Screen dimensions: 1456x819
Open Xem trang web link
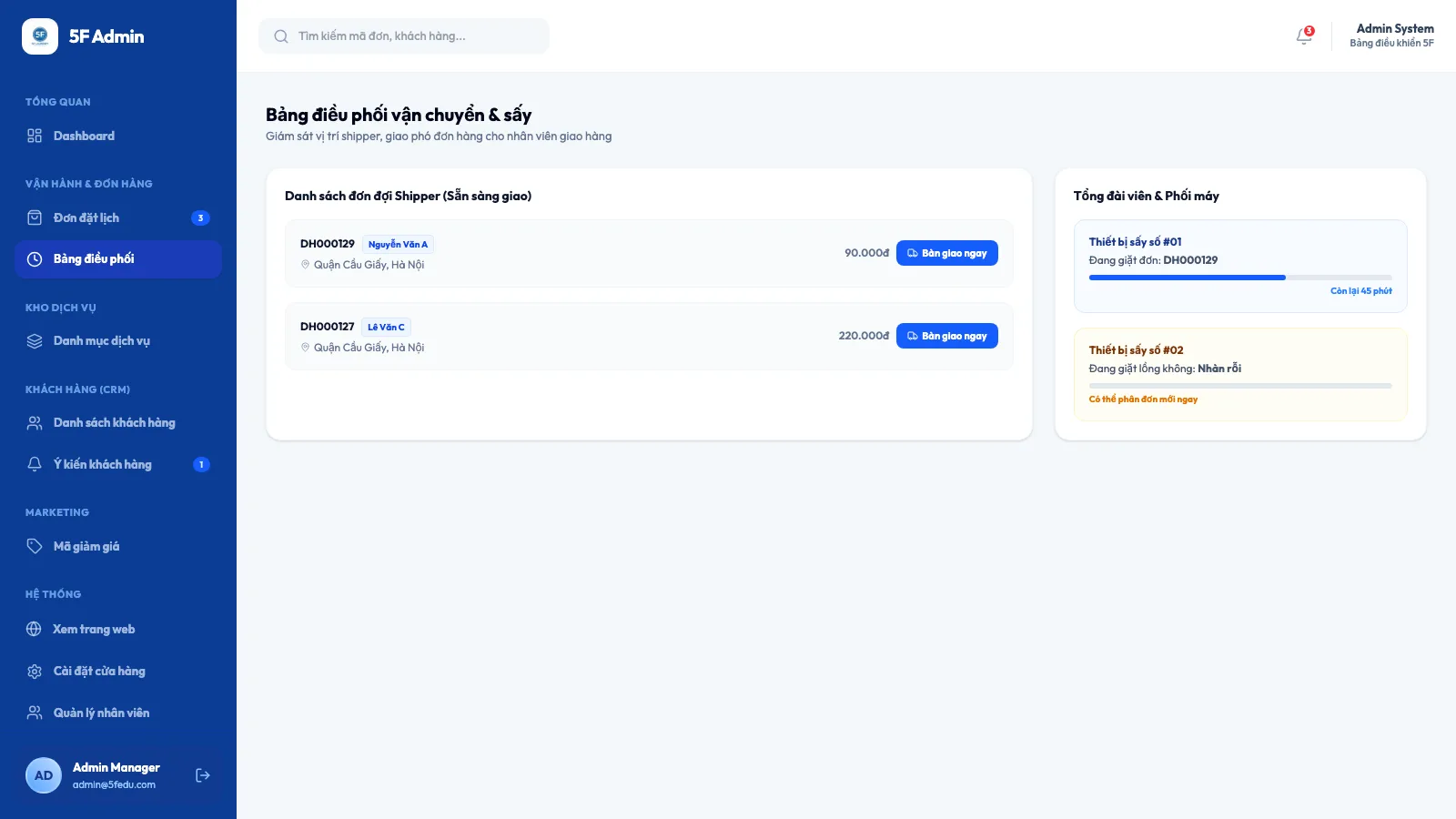click(x=118, y=629)
